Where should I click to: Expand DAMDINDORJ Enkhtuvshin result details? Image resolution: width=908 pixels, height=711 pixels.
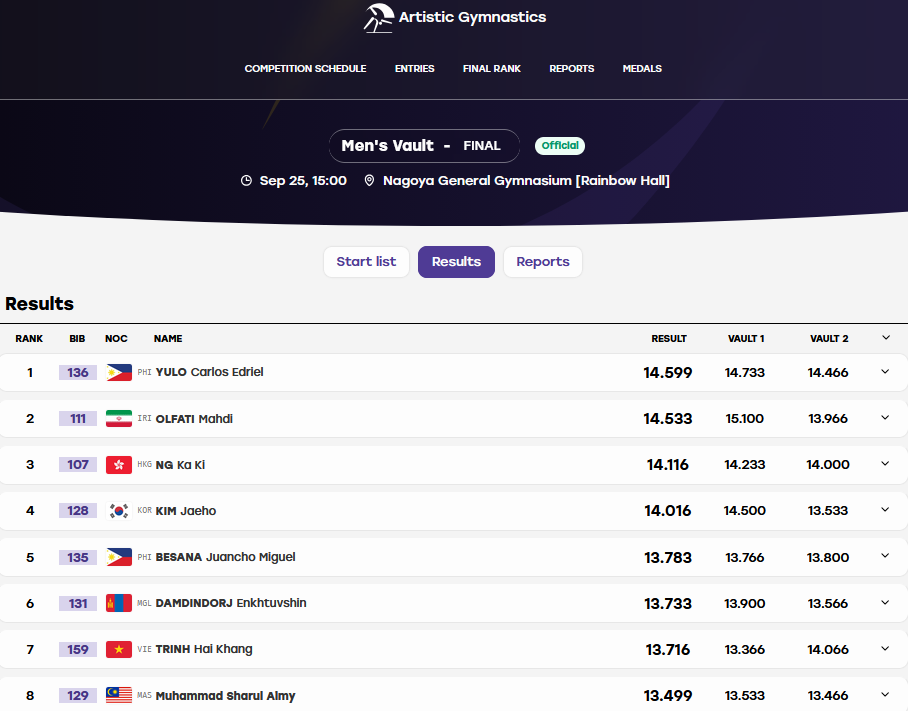pos(885,603)
